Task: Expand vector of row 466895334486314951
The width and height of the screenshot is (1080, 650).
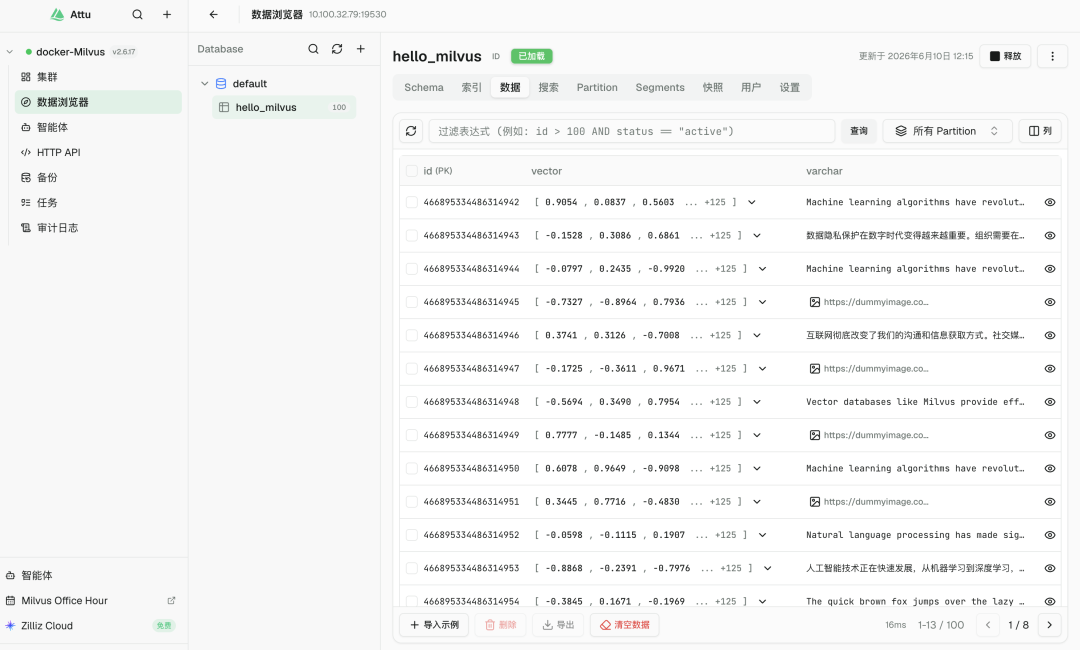Action: click(757, 502)
